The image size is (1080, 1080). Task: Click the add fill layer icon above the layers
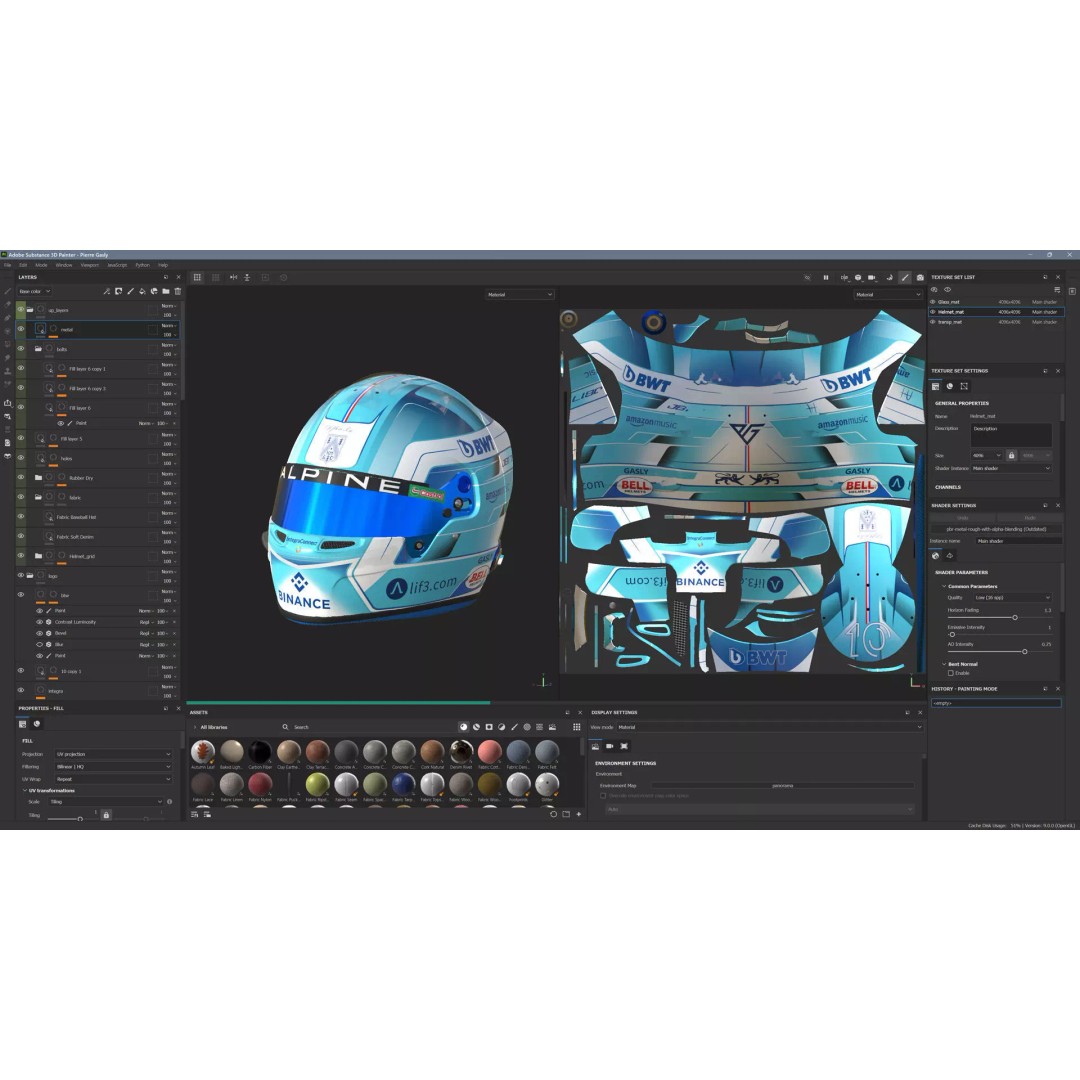142,291
